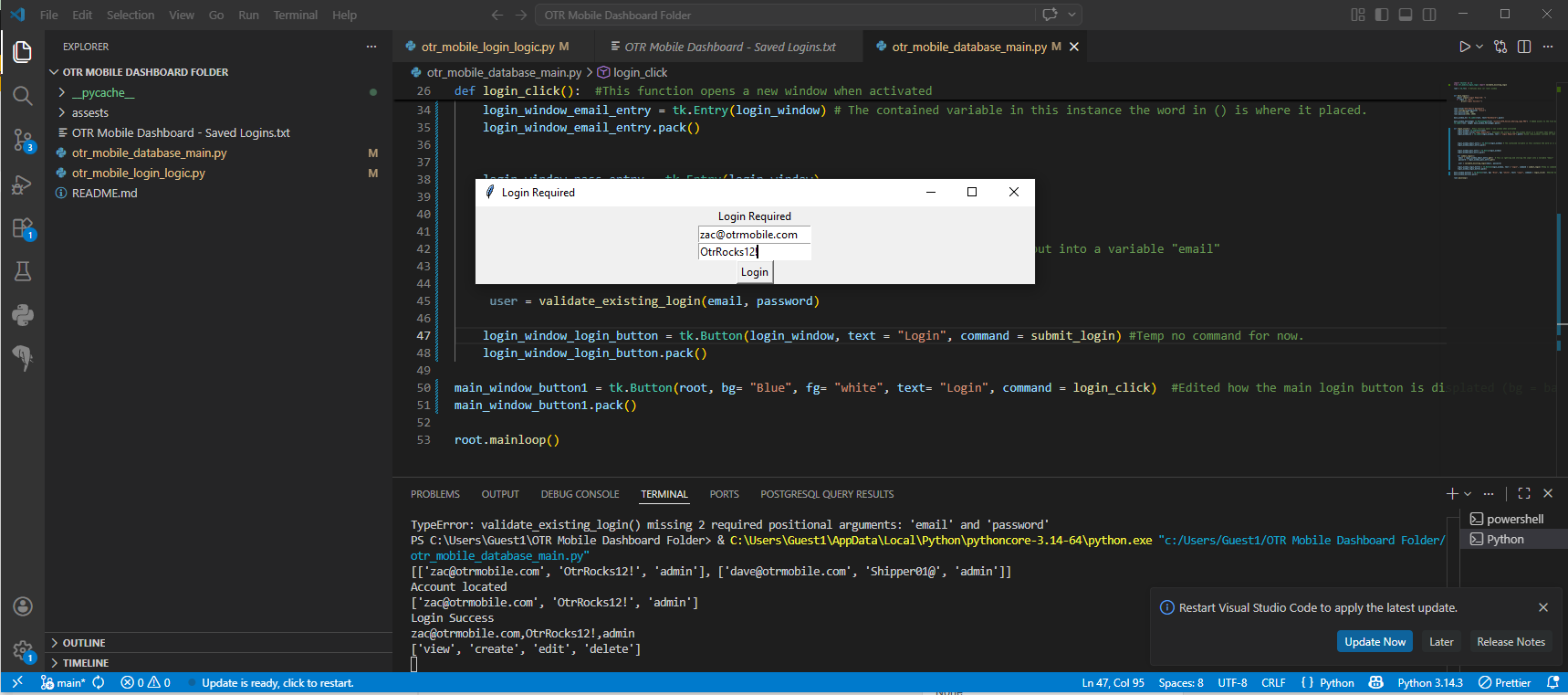The height and width of the screenshot is (695, 1568).
Task: Switch to the DEBUG CONSOLE tab
Action: (580, 494)
